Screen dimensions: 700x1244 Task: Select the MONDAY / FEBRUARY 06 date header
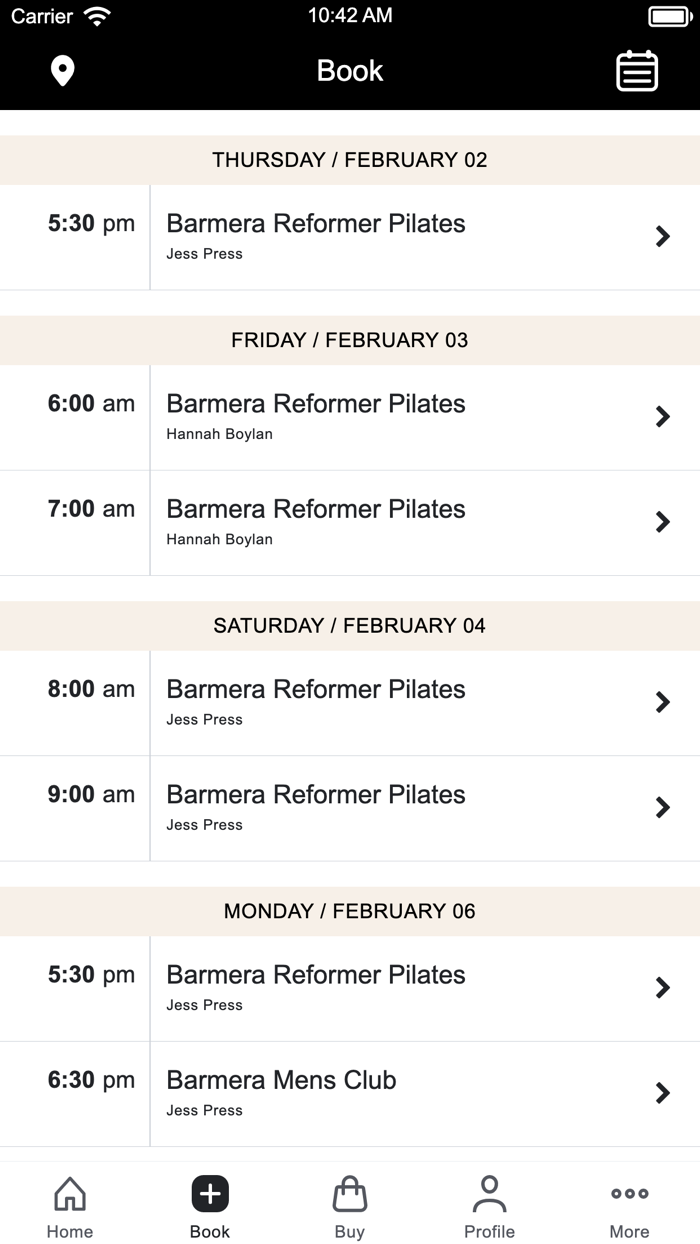[350, 911]
